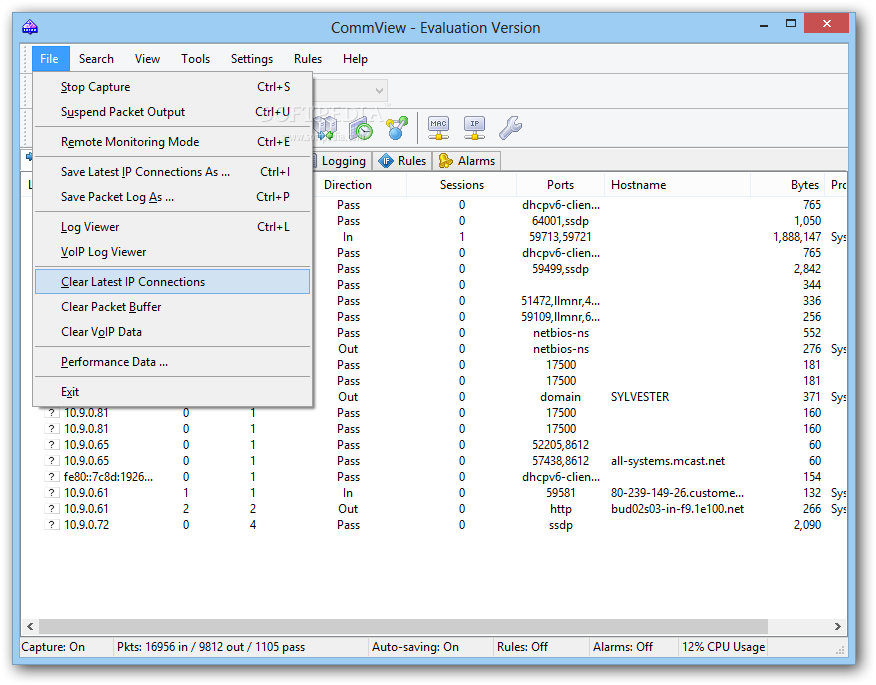Click hostname bud02s03-in-f9.1e100.net
Image resolution: width=876 pixels, height=685 pixels.
tap(677, 509)
